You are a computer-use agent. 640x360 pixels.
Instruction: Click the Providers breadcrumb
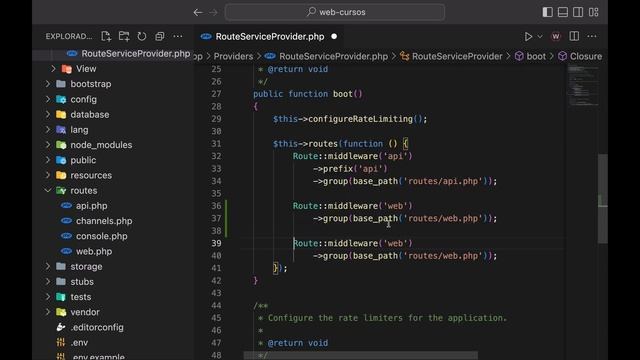click(x=233, y=56)
